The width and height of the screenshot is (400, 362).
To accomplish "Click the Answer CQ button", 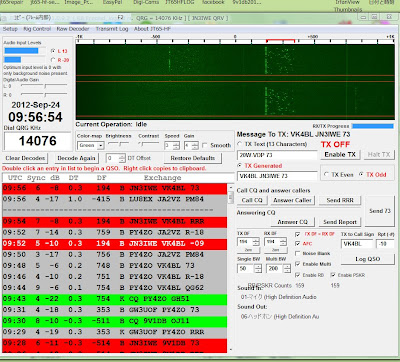I will (292, 222).
